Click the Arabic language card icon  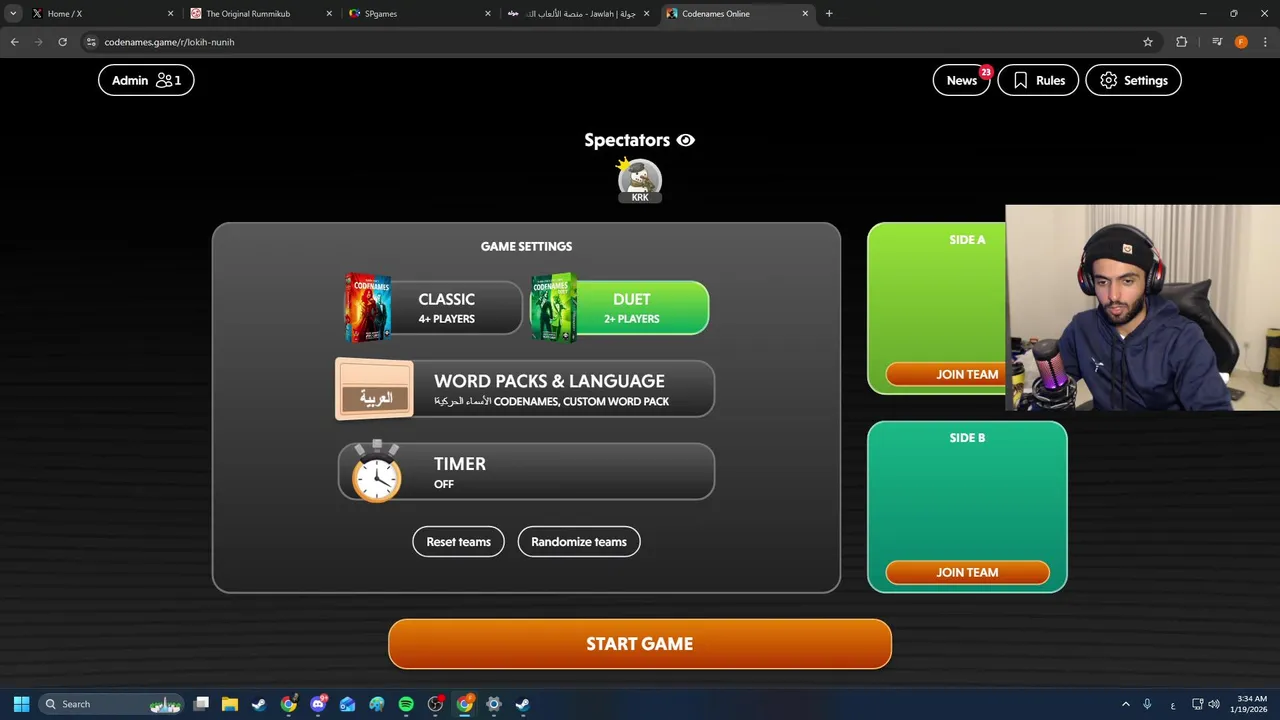tap(375, 389)
